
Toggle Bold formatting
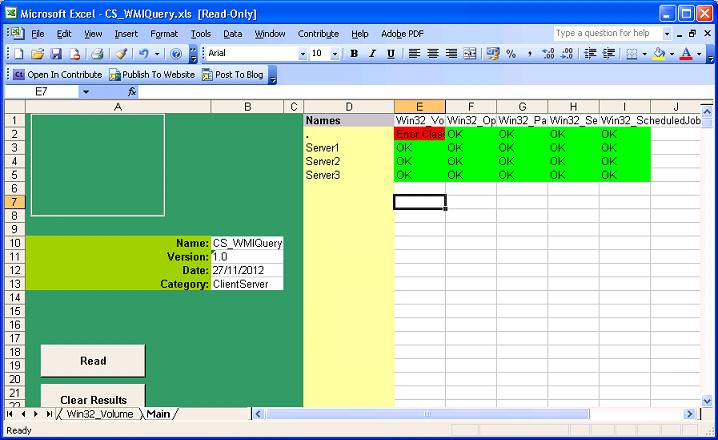[354, 54]
